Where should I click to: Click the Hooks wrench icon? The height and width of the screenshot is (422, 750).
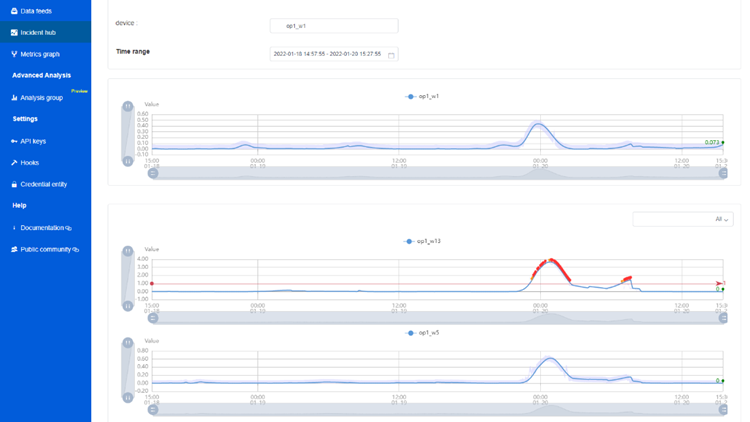point(14,163)
